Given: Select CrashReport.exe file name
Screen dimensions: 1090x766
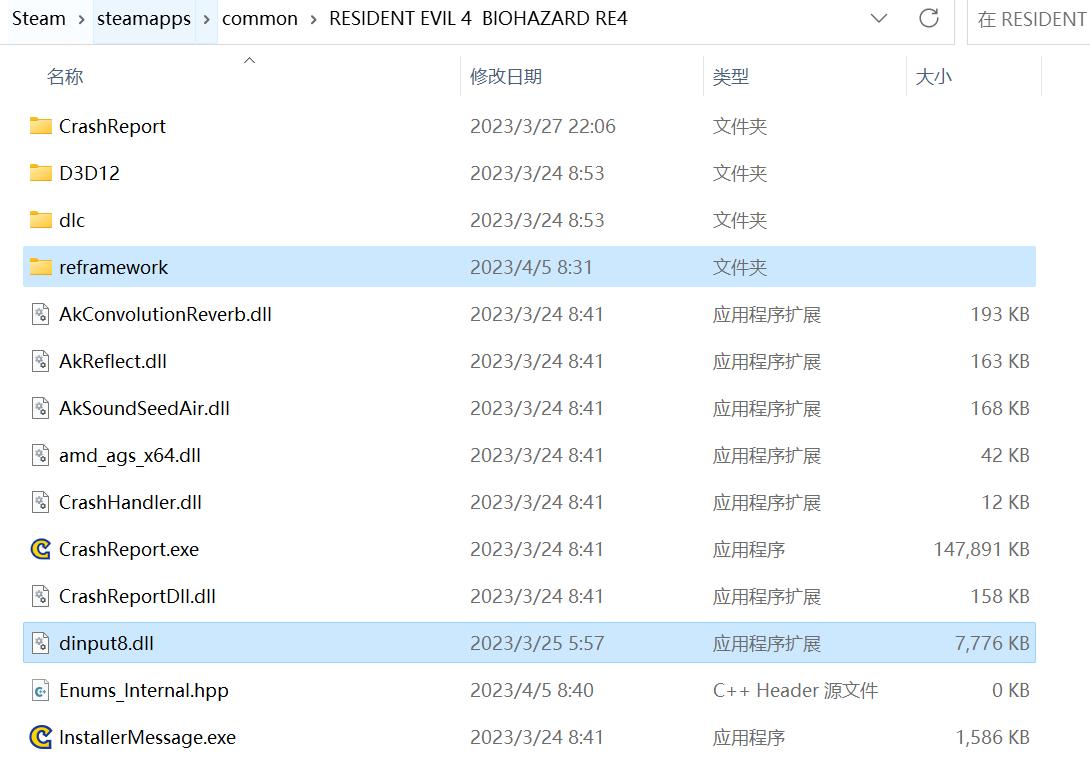Looking at the screenshot, I should point(129,549).
